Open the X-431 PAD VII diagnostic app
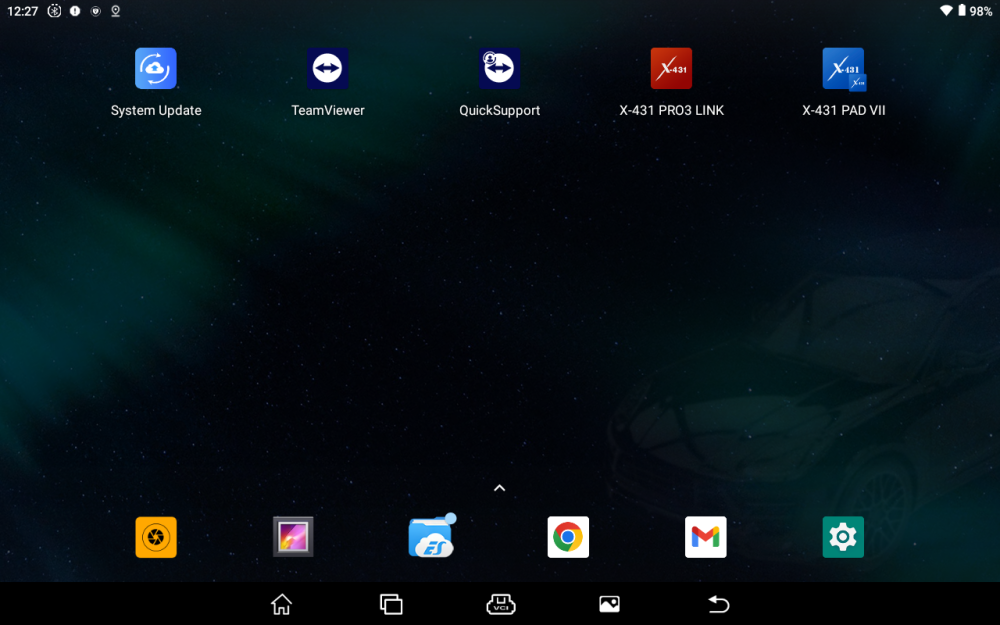 tap(843, 69)
